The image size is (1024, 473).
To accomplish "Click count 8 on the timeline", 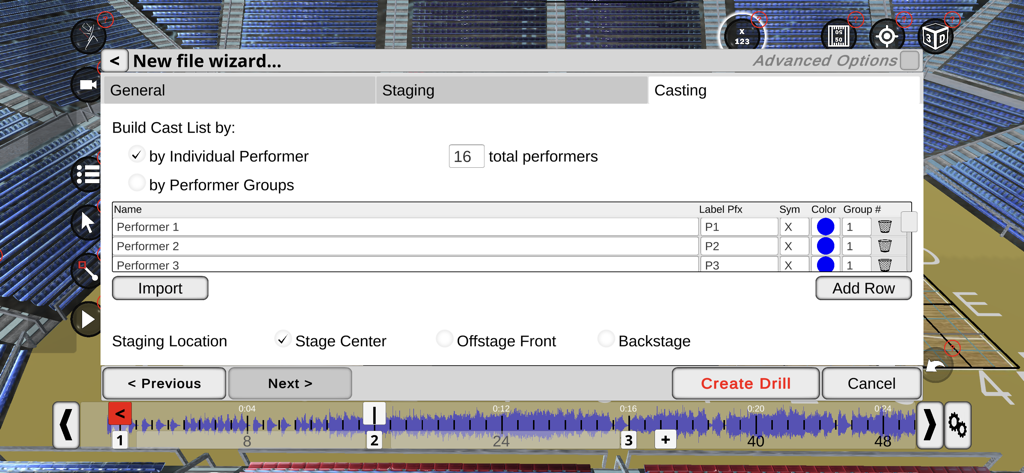I will [x=247, y=441].
